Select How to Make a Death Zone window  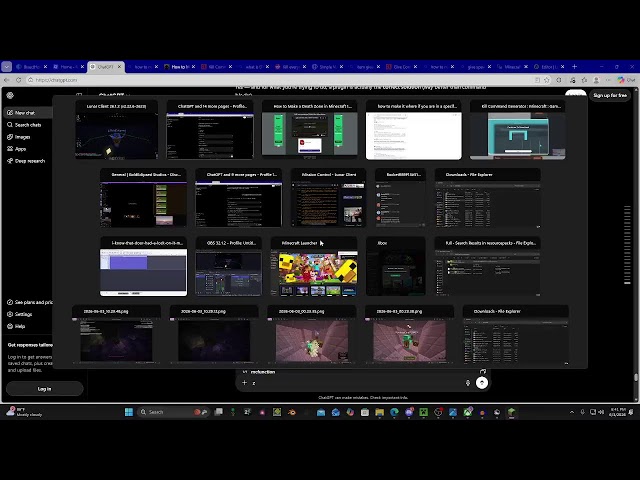coord(309,130)
